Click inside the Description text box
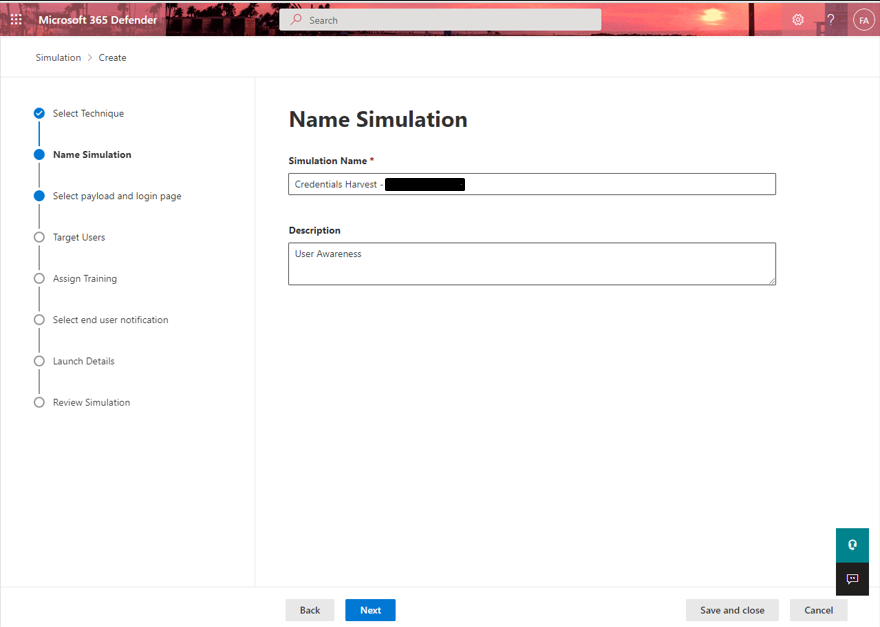The height and width of the screenshot is (627, 880). (x=531, y=263)
